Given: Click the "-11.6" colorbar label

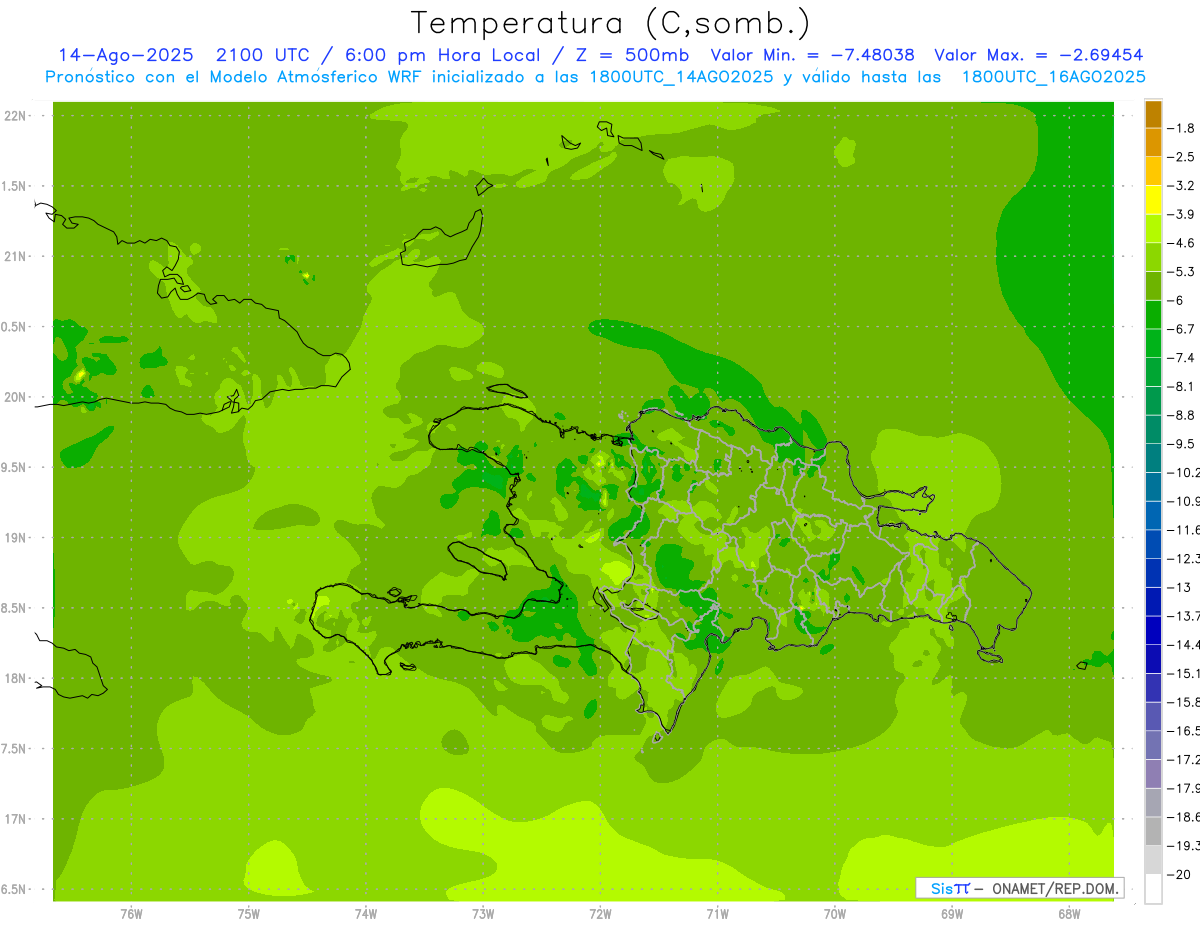Looking at the screenshot, I should [x=1183, y=529].
